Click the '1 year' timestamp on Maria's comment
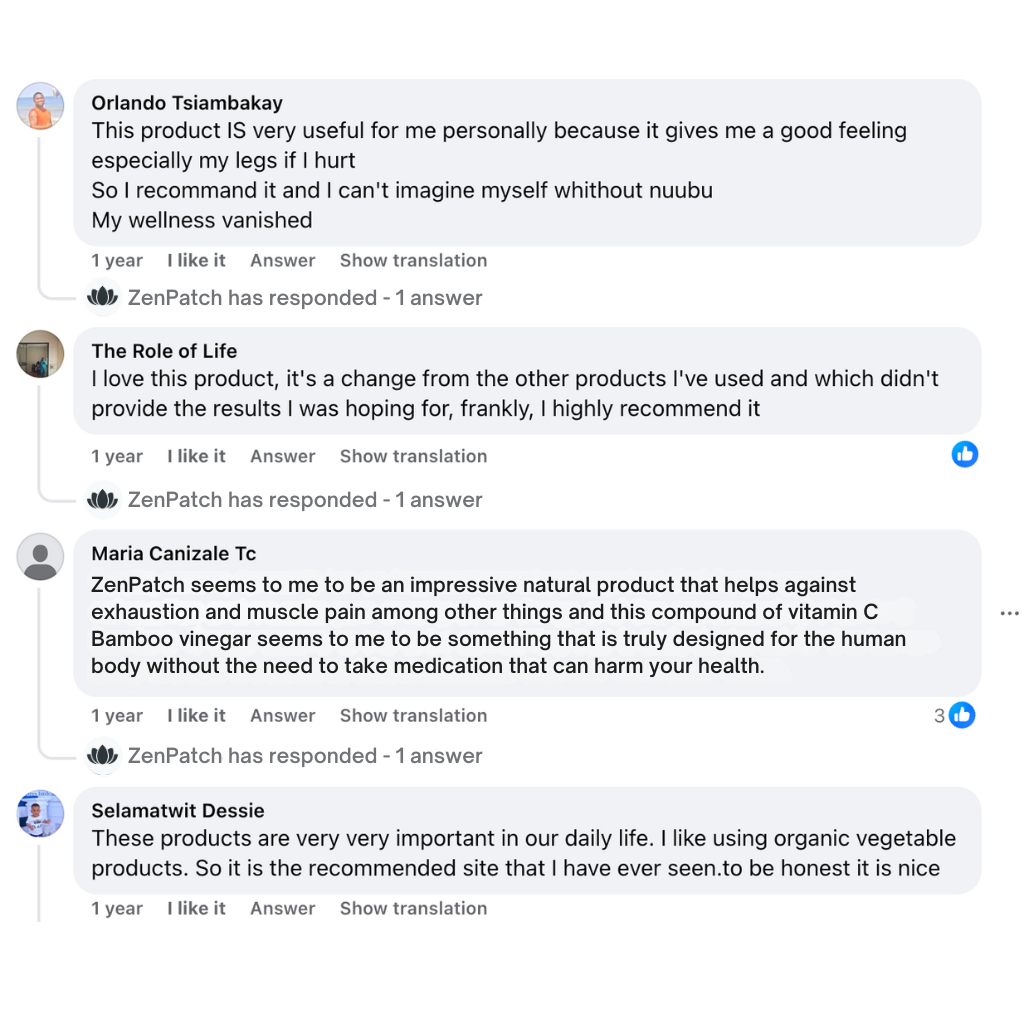This screenshot has width=1024, height=1024. click(x=117, y=716)
